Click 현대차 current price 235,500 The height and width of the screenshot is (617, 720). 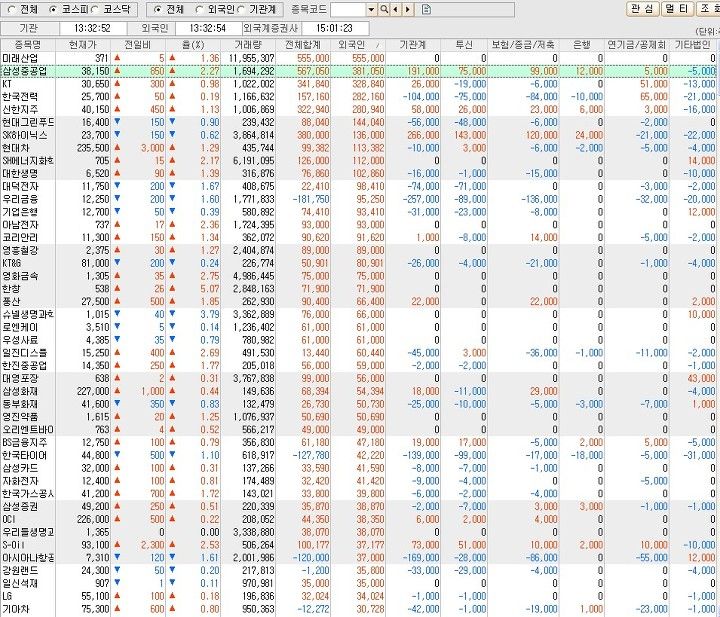click(93, 148)
